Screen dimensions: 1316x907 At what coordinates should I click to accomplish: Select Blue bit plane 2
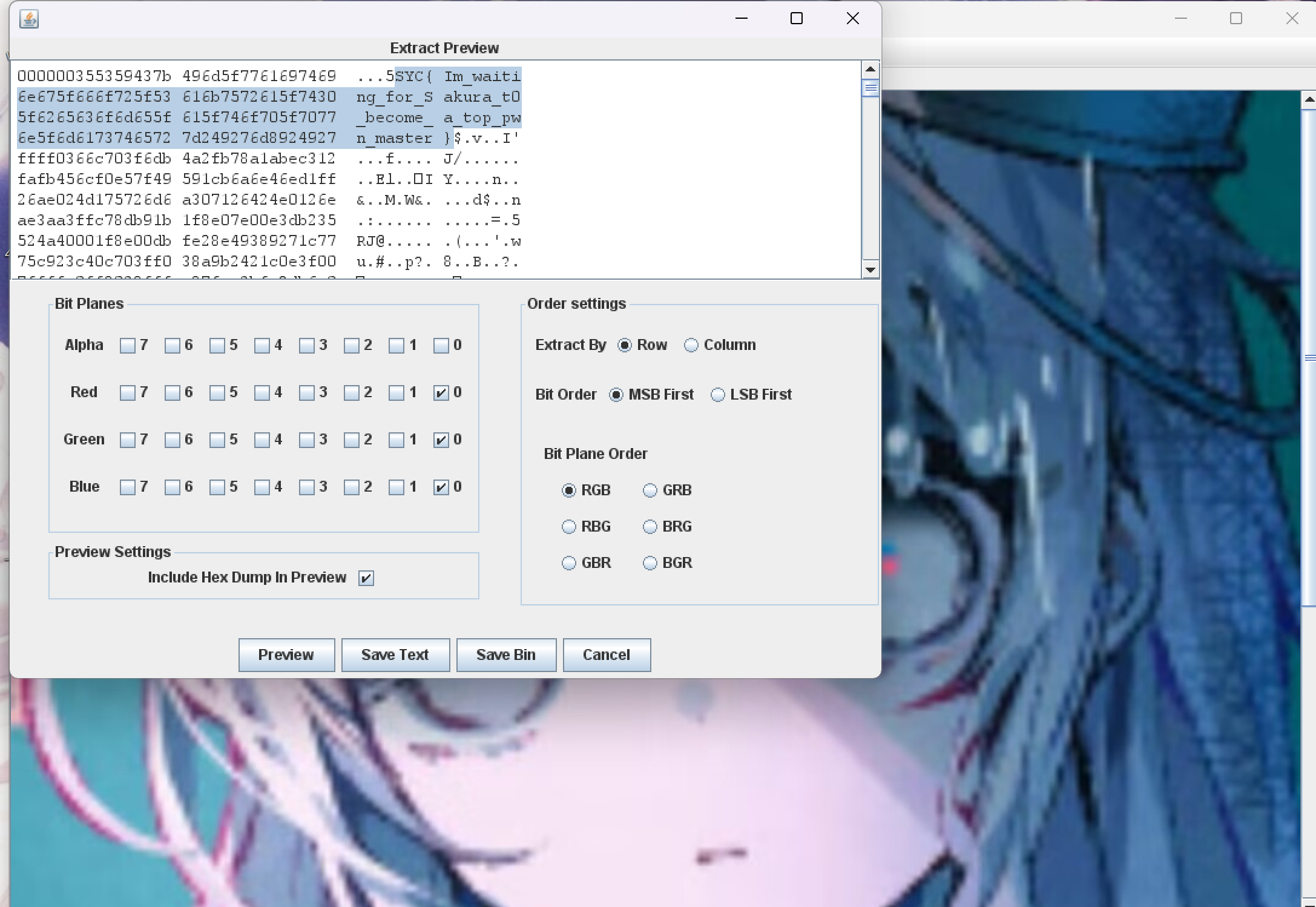point(351,487)
